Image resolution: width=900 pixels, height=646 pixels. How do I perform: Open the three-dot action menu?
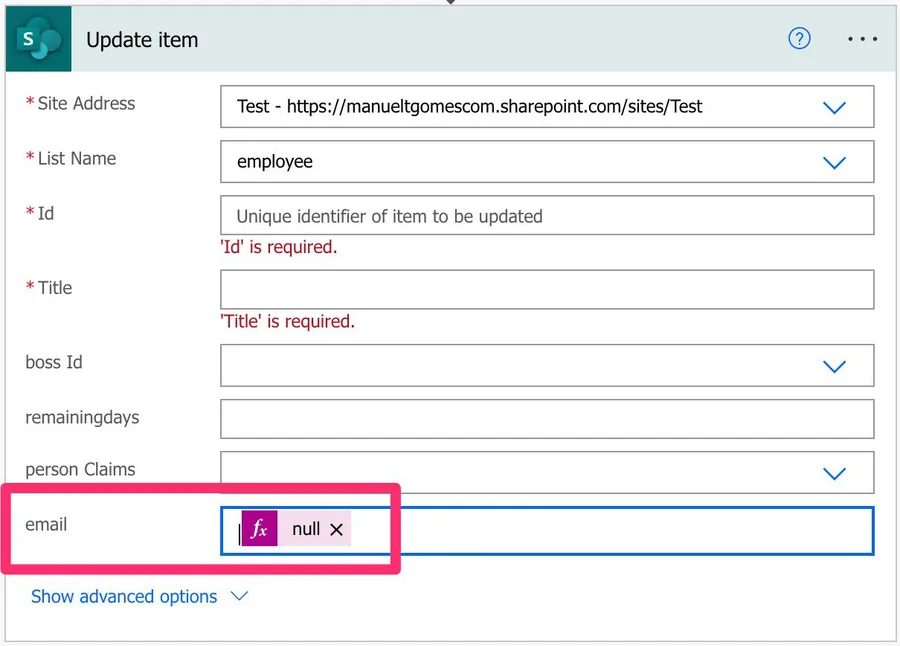coord(862,39)
